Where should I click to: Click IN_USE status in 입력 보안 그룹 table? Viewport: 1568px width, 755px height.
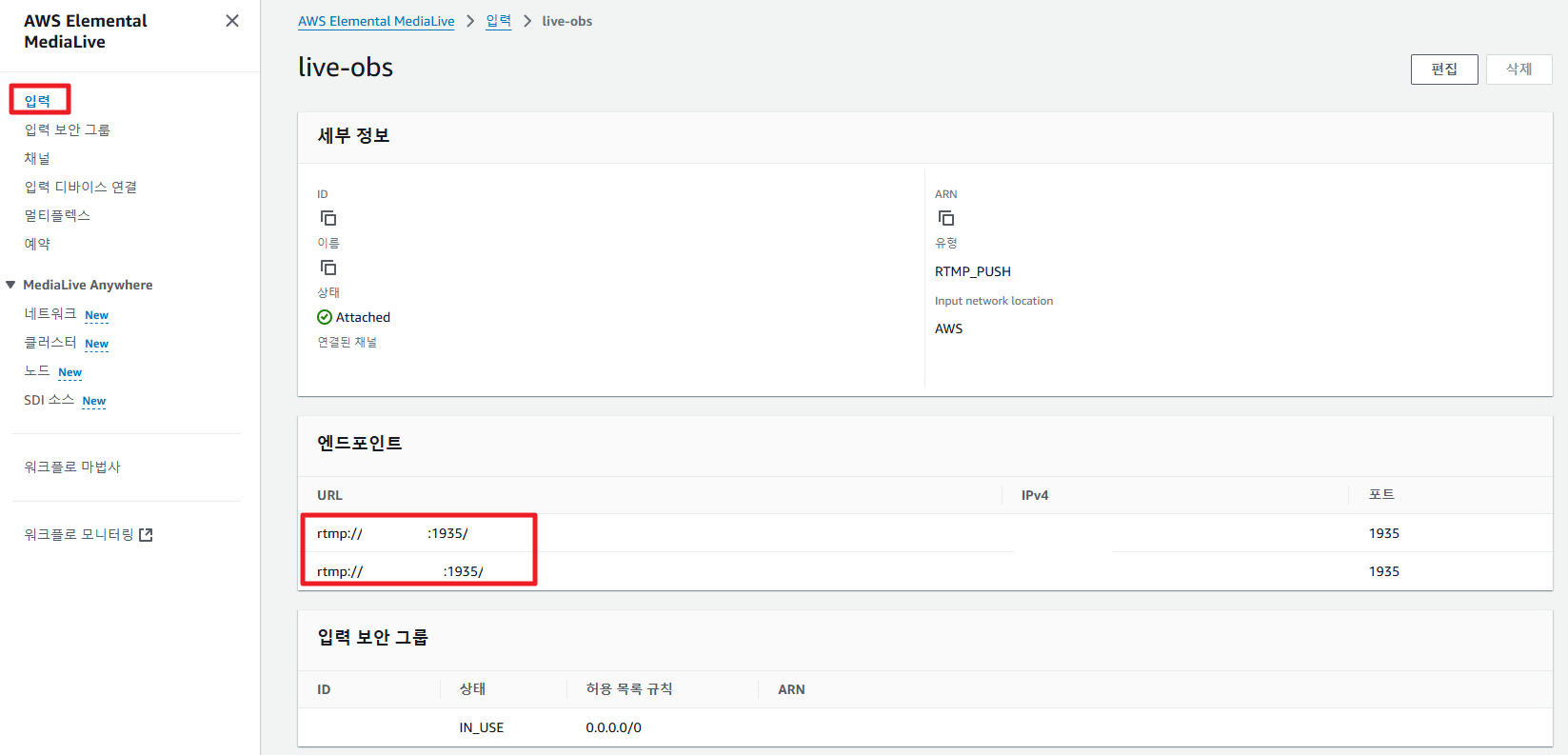click(x=482, y=727)
